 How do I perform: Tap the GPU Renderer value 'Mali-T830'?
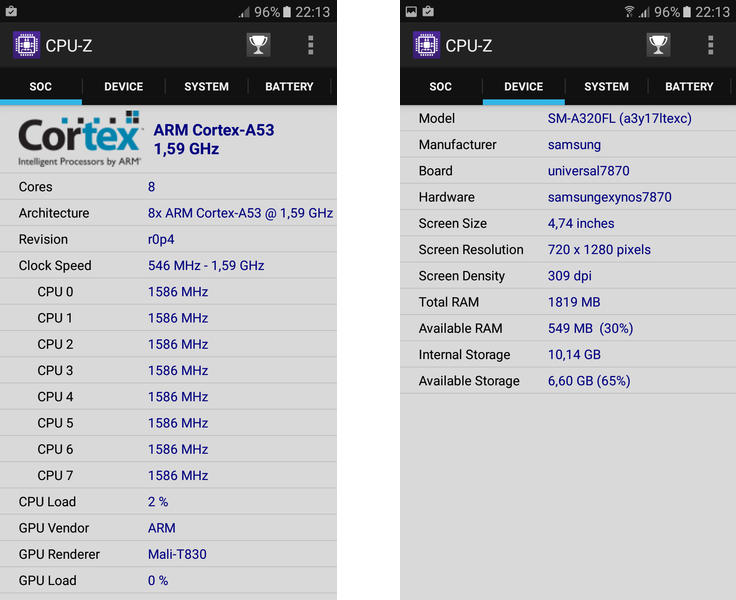[x=177, y=554]
